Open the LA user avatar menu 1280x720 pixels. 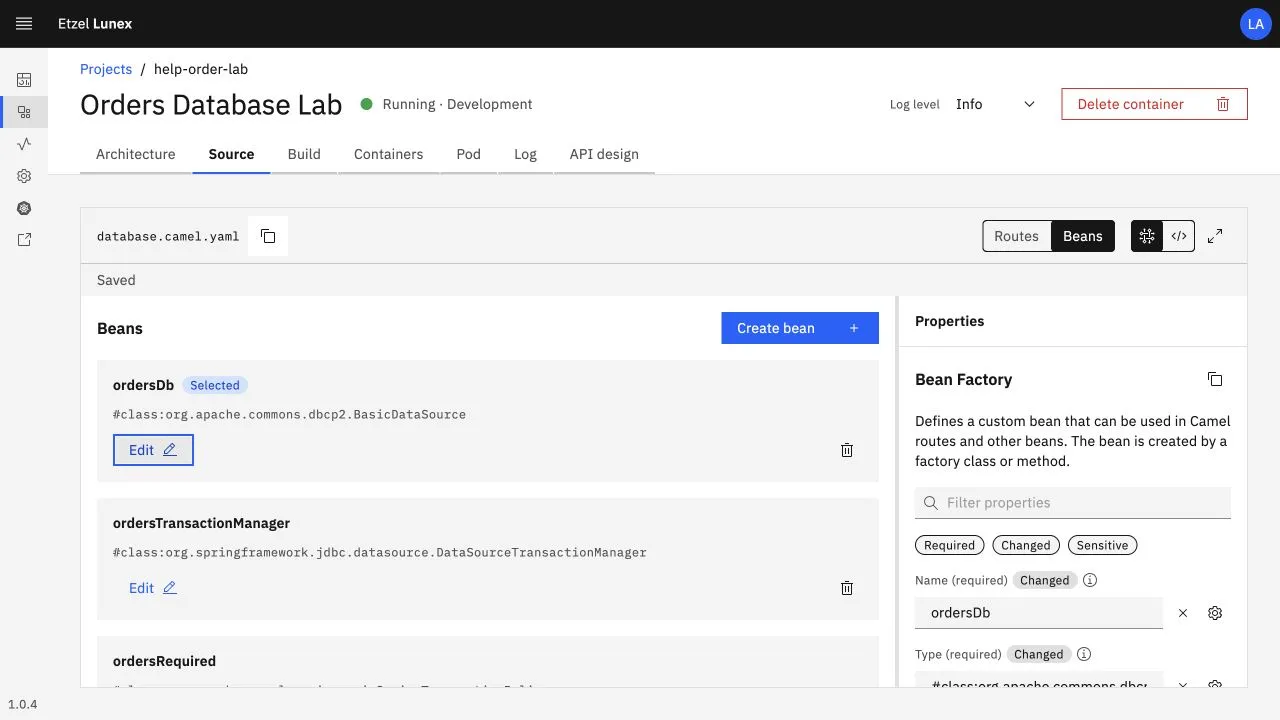tap(1256, 24)
